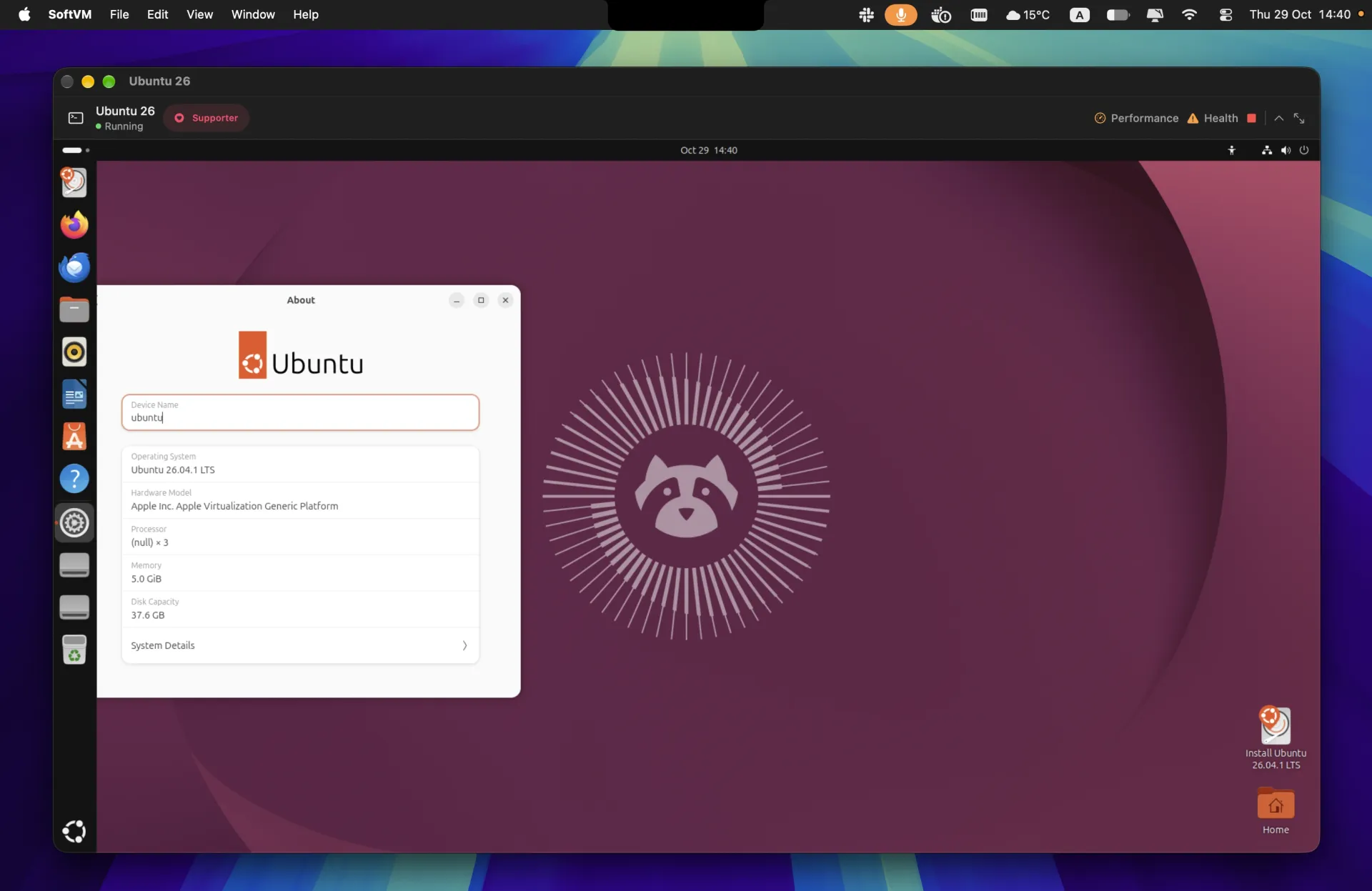Screen dimensions: 1372x891
Task: Maximize the About window
Action: point(481,300)
